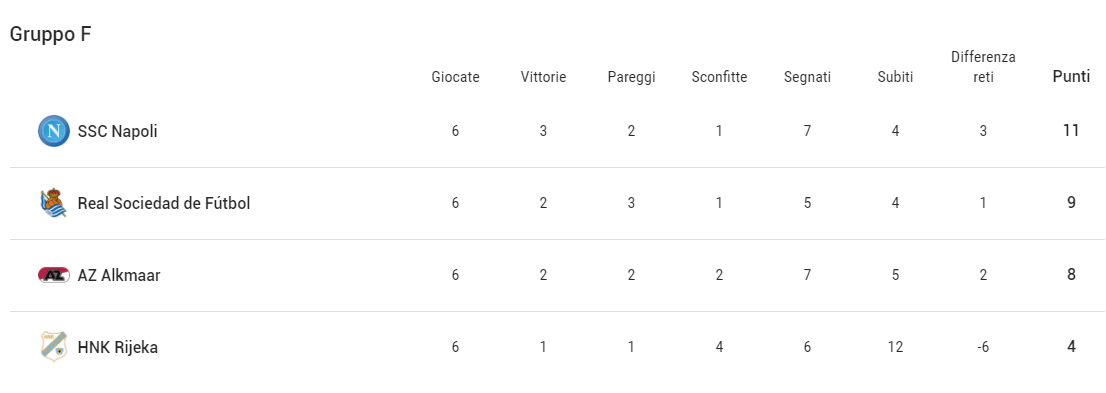Click the Segnati column header
Viewport: 1106px width, 393px height.
(x=808, y=78)
